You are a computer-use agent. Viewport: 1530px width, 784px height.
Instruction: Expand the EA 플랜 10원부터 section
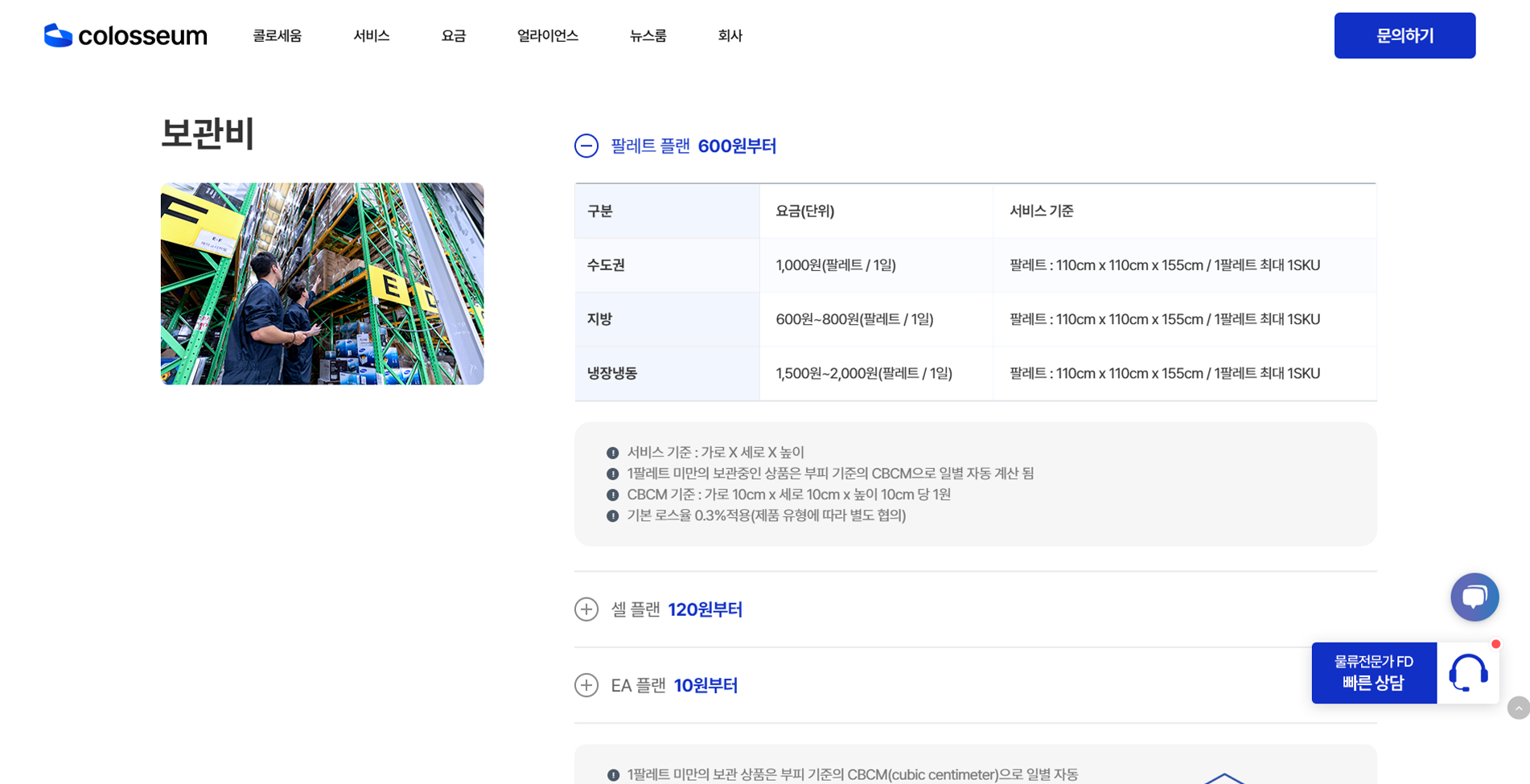[x=674, y=685]
